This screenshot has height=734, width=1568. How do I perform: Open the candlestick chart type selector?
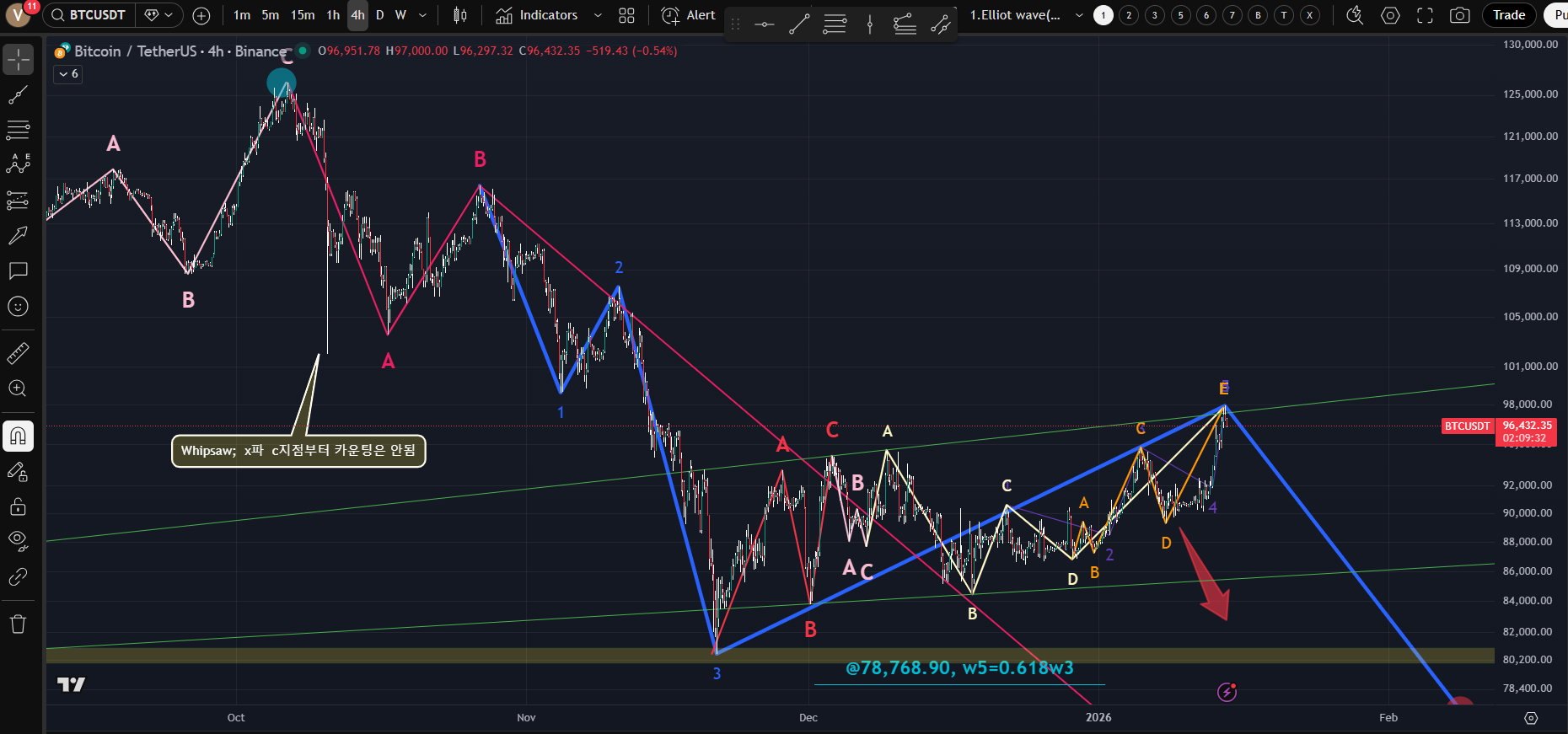[460, 15]
